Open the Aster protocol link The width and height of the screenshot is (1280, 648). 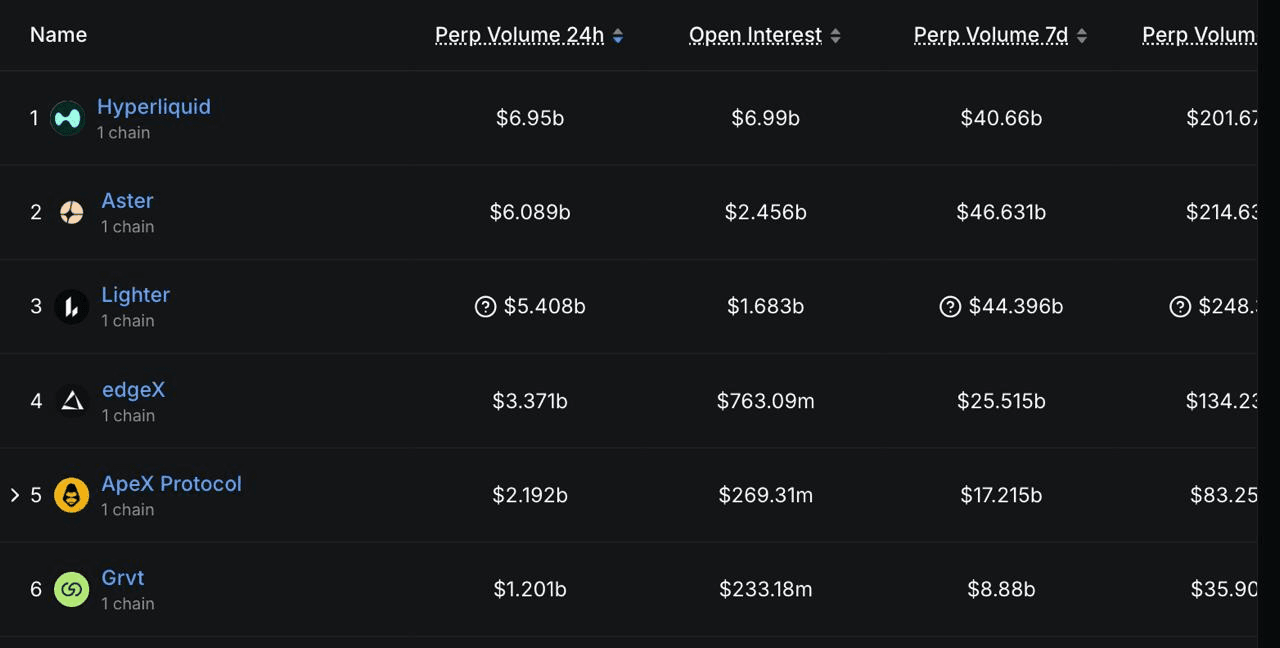click(127, 201)
